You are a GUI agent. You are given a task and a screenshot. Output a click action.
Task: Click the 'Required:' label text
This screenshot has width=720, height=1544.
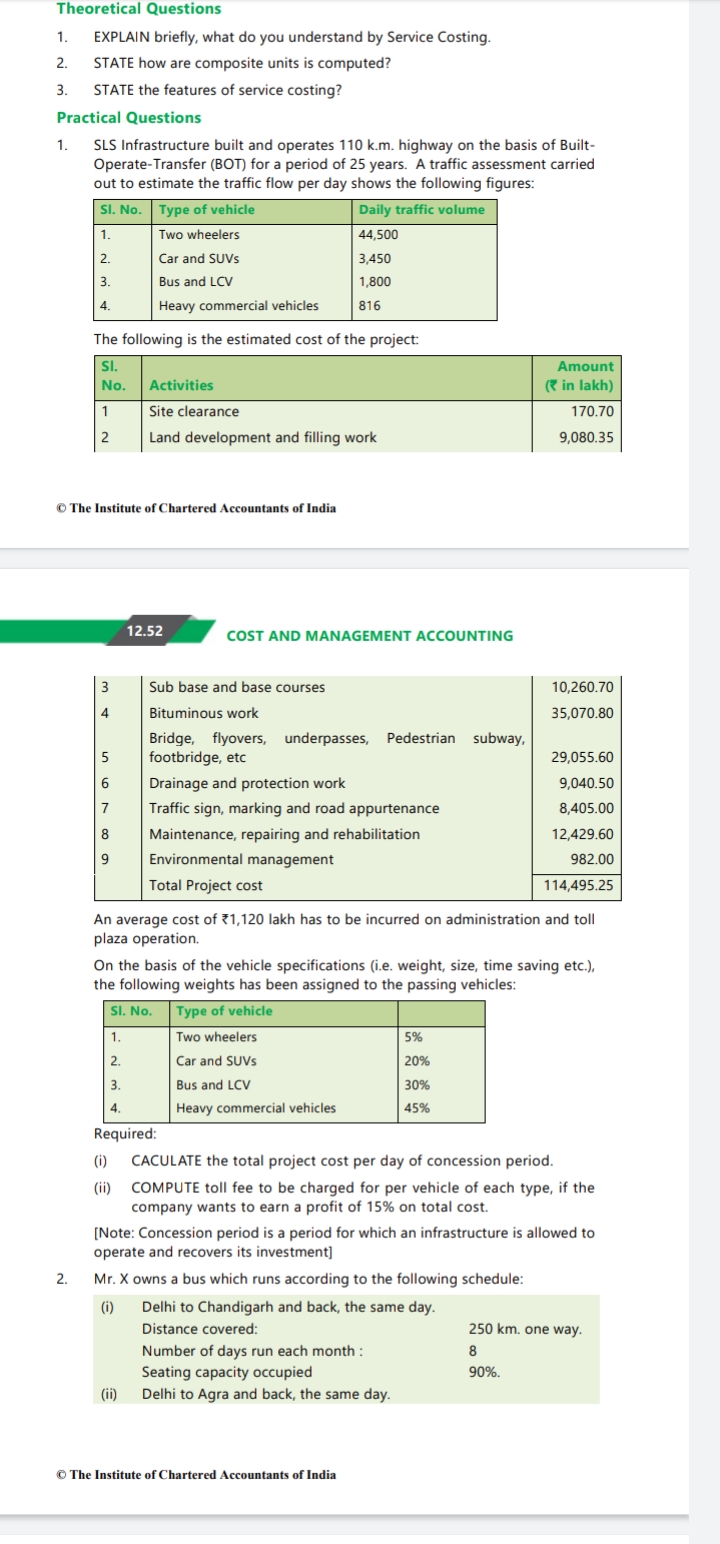(x=125, y=1134)
